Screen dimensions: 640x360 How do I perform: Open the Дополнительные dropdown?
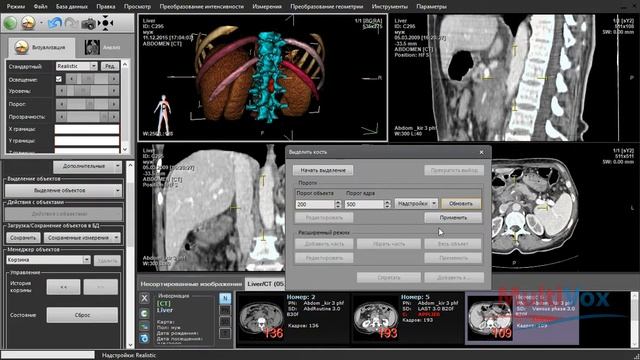87,167
